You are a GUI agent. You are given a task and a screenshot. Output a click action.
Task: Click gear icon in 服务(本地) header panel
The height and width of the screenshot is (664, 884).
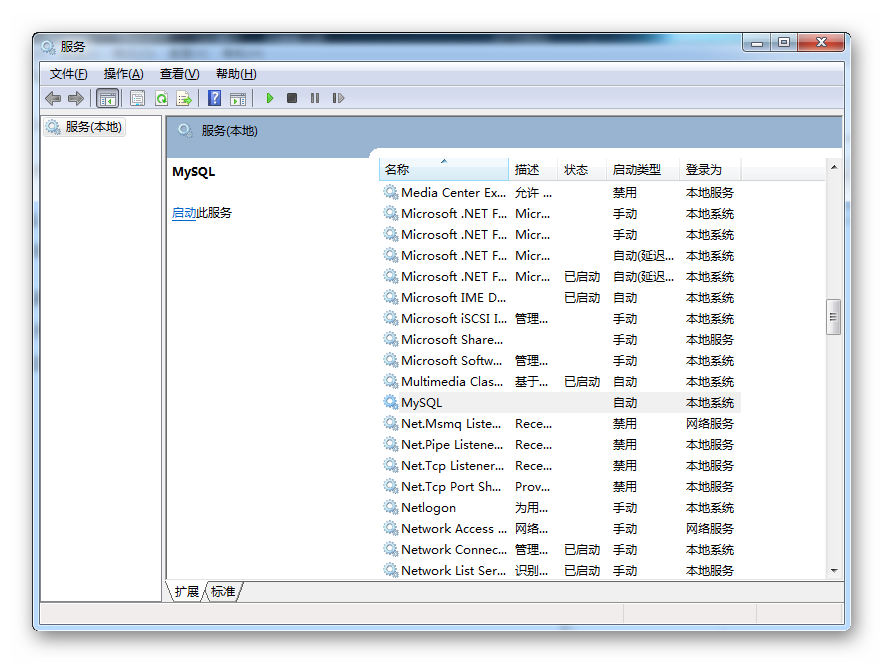click(x=185, y=131)
